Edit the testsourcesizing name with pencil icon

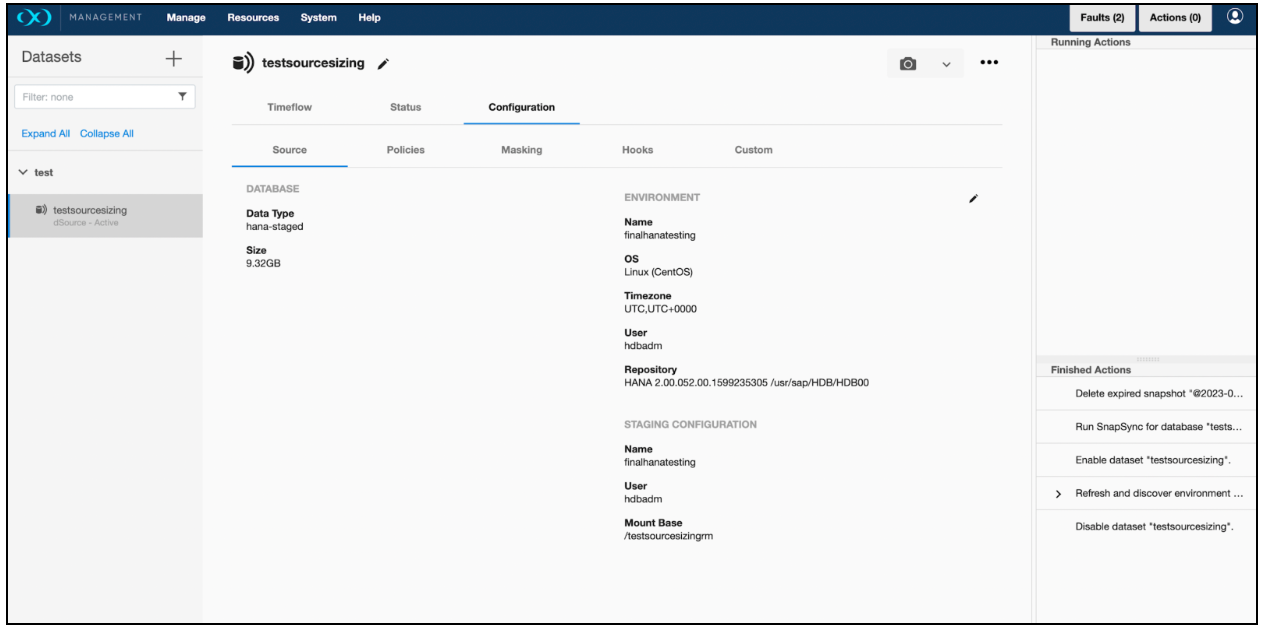(383, 63)
